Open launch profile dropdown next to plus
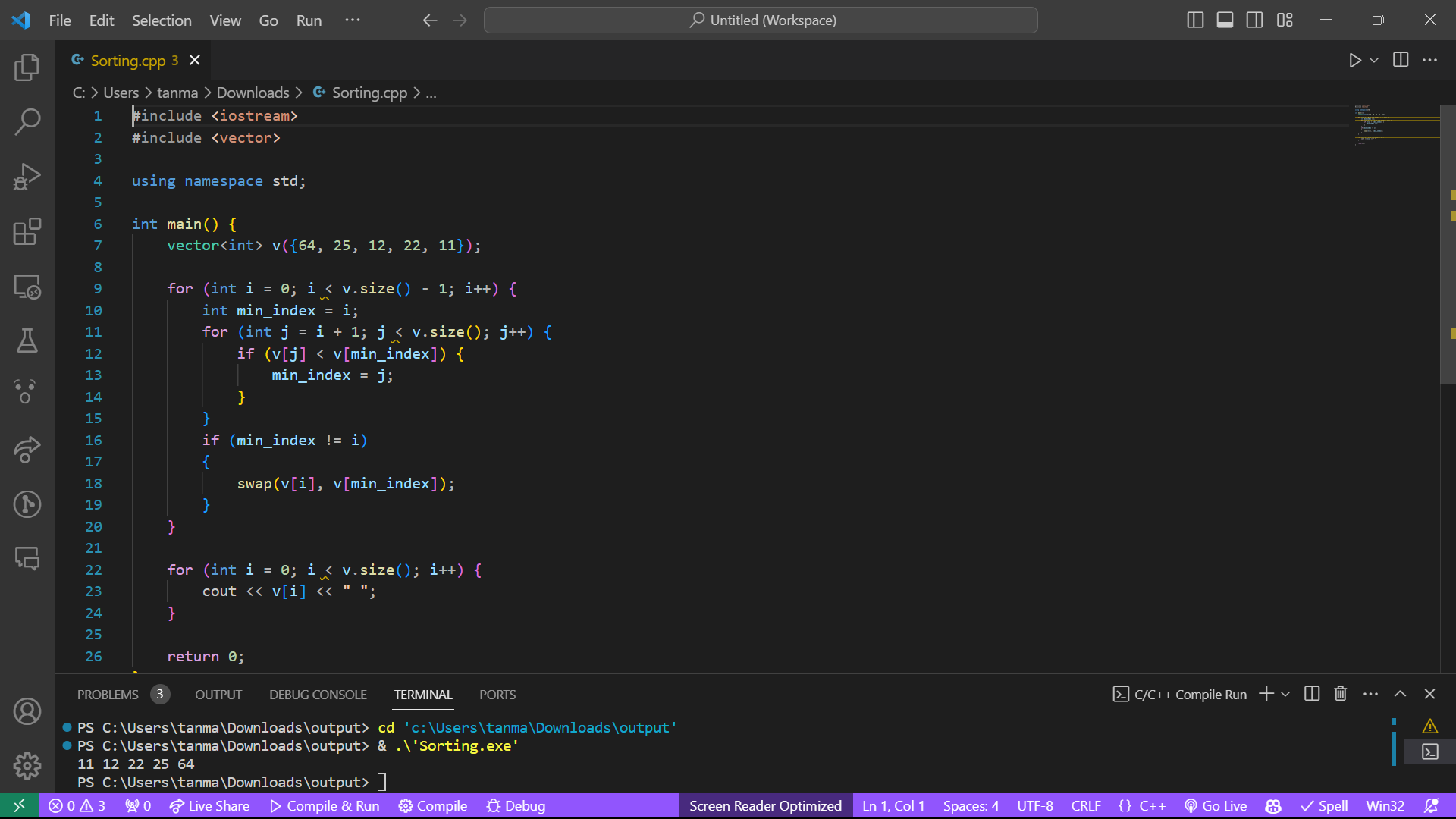 point(1285,694)
